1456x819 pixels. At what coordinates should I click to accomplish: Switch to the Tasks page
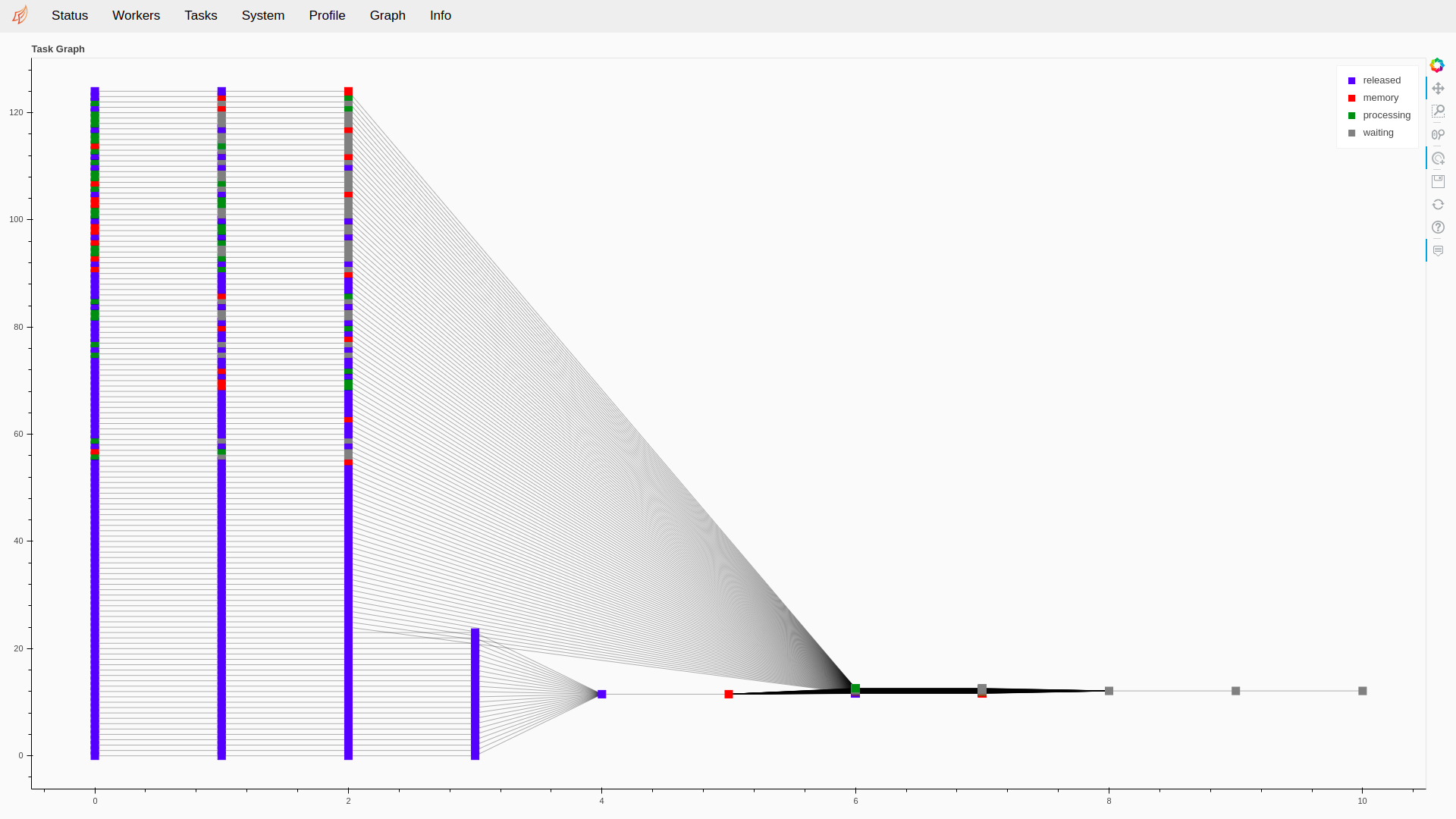(201, 15)
